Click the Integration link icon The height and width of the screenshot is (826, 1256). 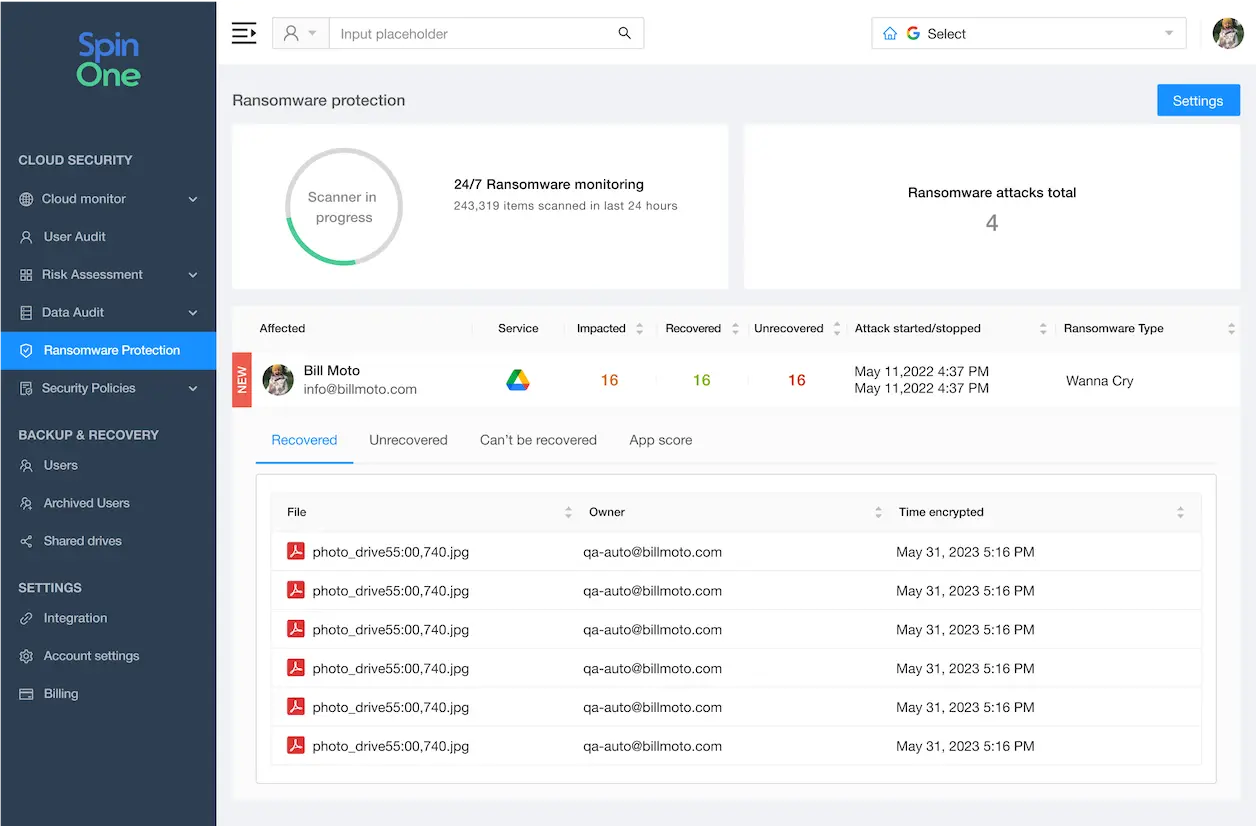[26, 618]
